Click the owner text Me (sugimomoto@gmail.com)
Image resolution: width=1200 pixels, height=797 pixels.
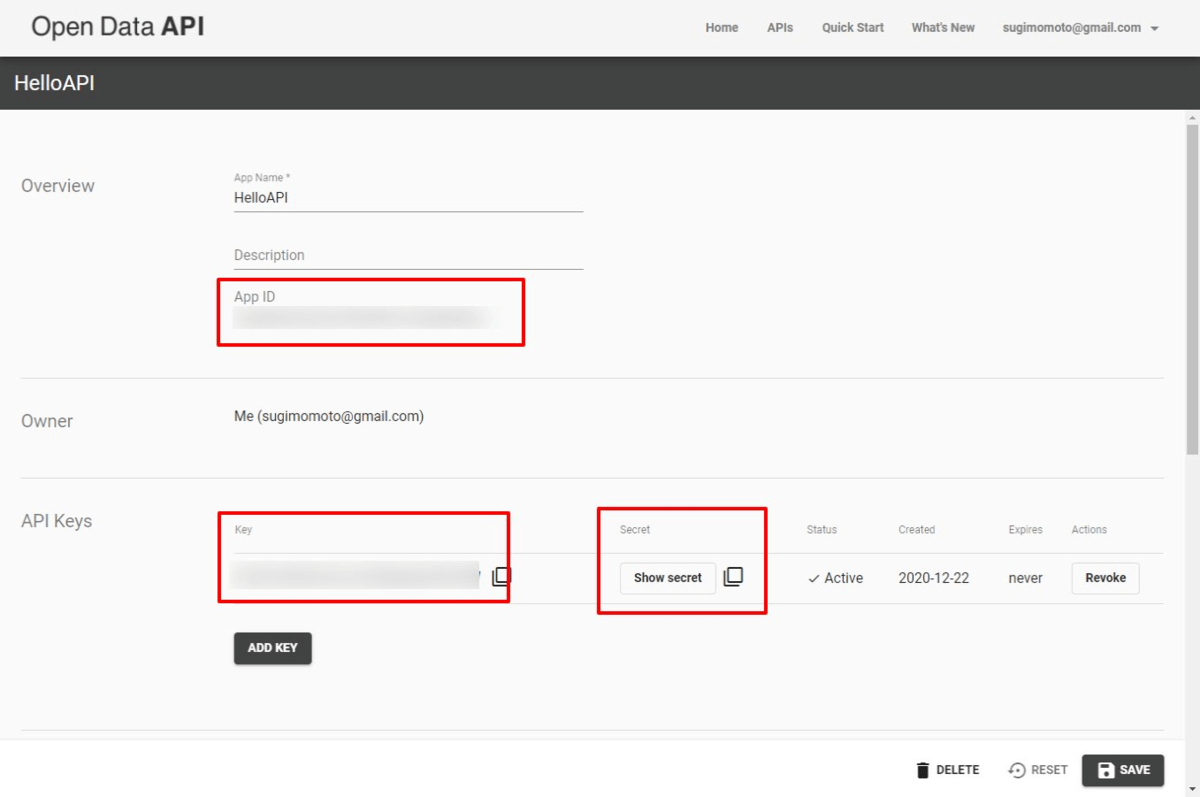click(329, 416)
